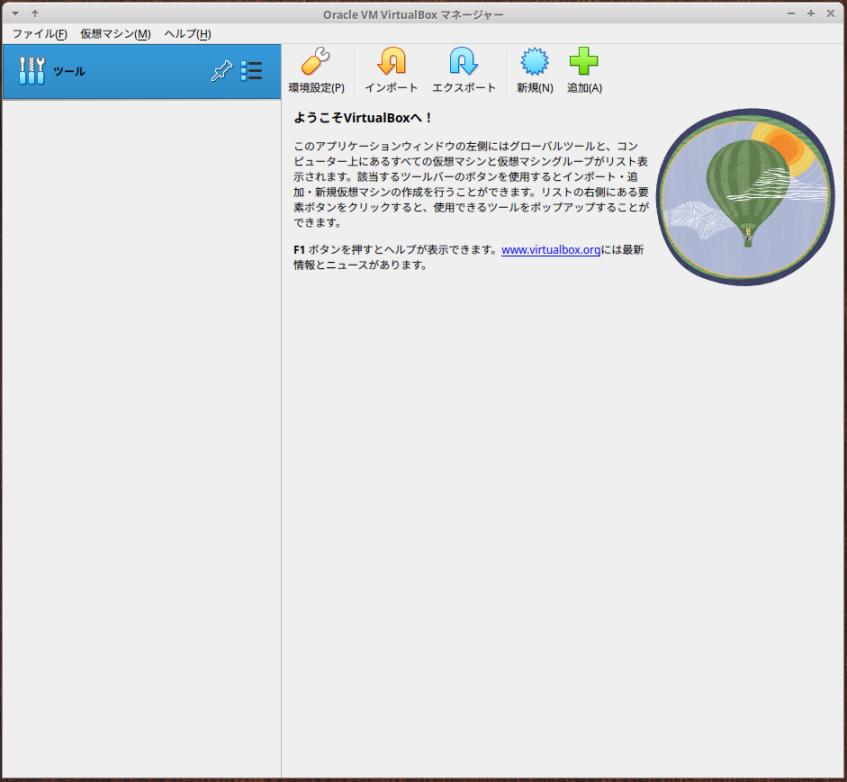The image size is (847, 782).
Task: Select the ツール item label
Action: pyautogui.click(x=69, y=71)
